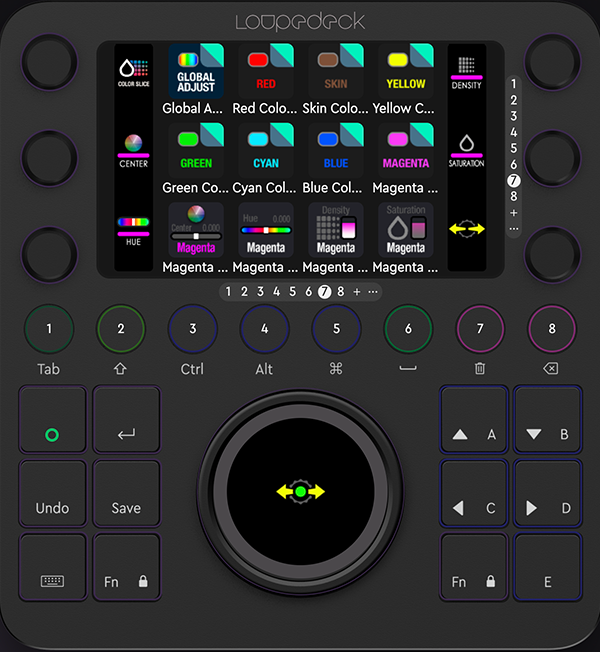Click the Color Slice dial label icon

click(x=133, y=73)
